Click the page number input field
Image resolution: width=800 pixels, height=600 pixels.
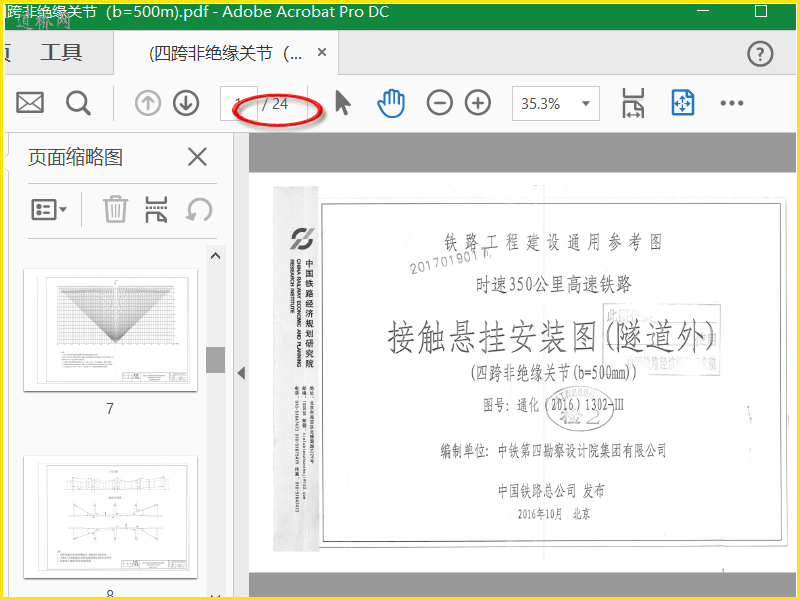pos(238,104)
